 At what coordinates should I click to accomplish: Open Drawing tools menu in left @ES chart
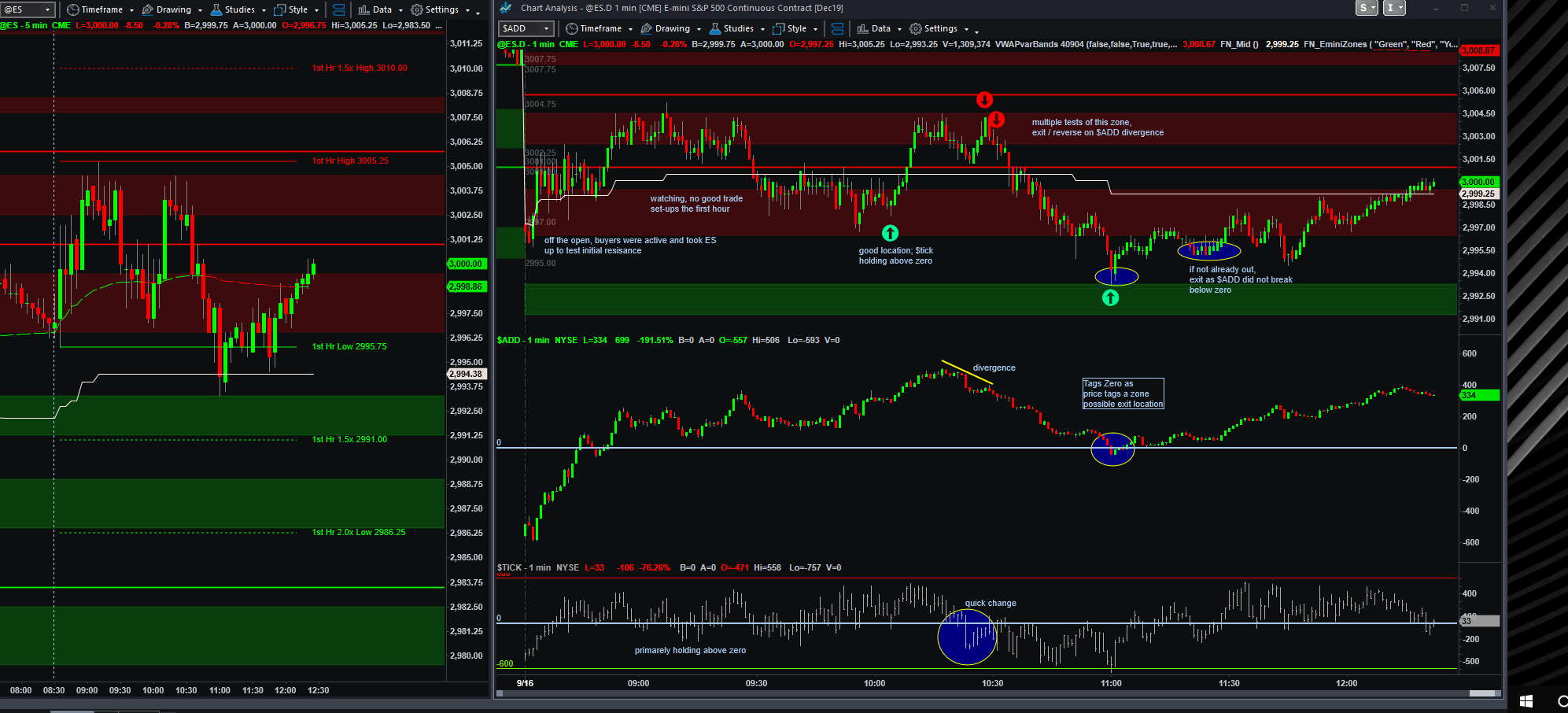(172, 9)
